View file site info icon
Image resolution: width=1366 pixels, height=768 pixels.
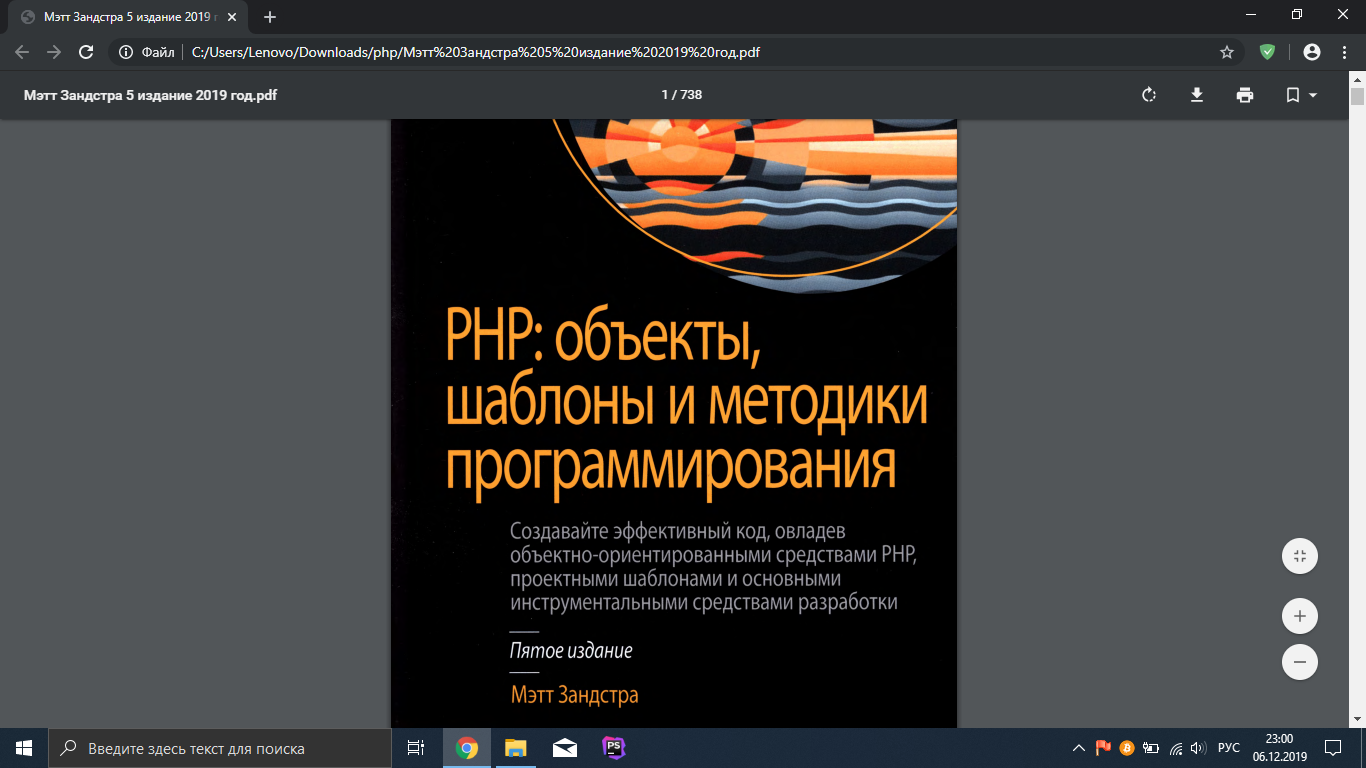pos(125,52)
